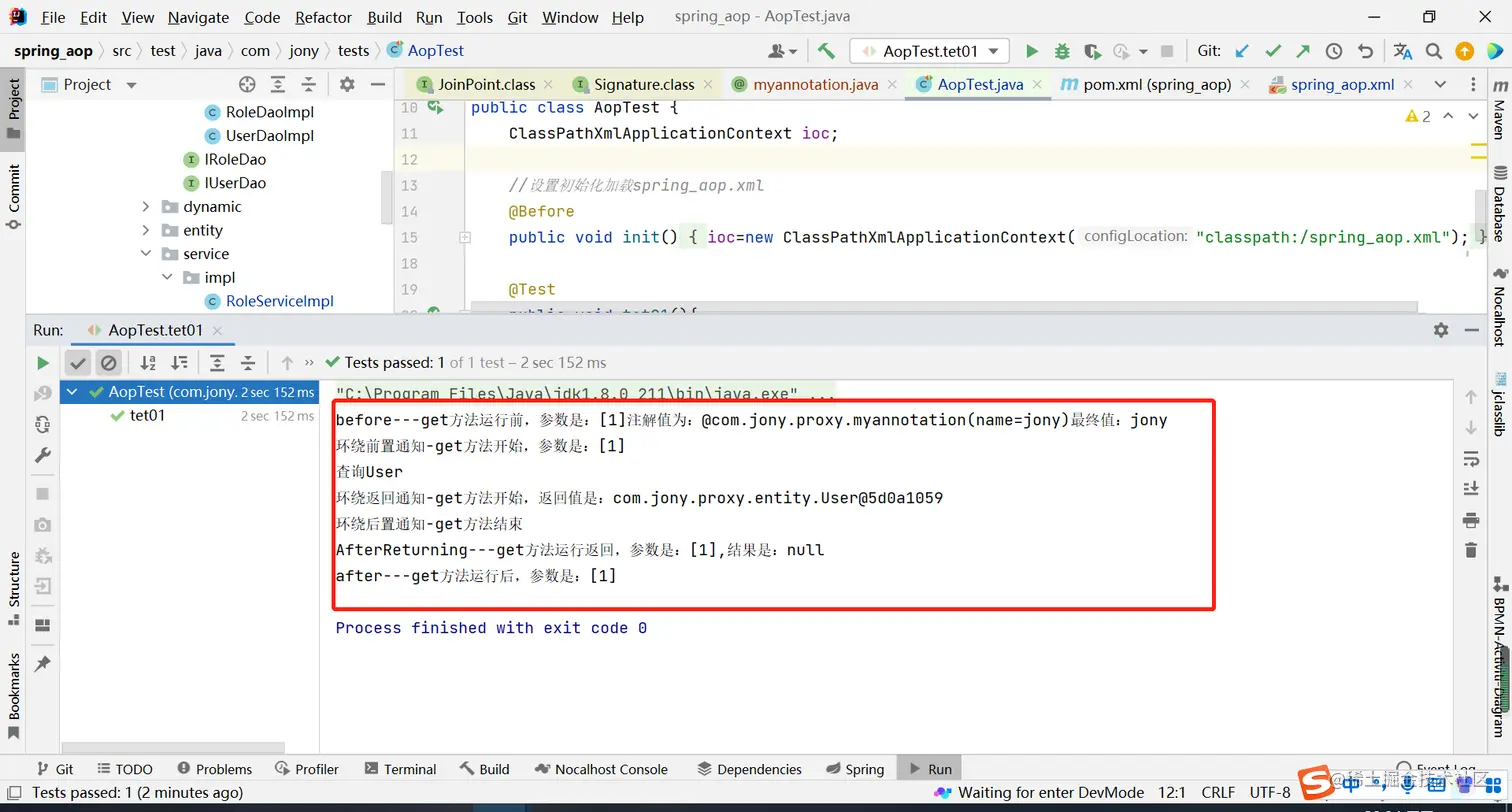Viewport: 1512px width, 812px height.
Task: Toggle alphabetical sorting of tests
Action: click(x=148, y=363)
